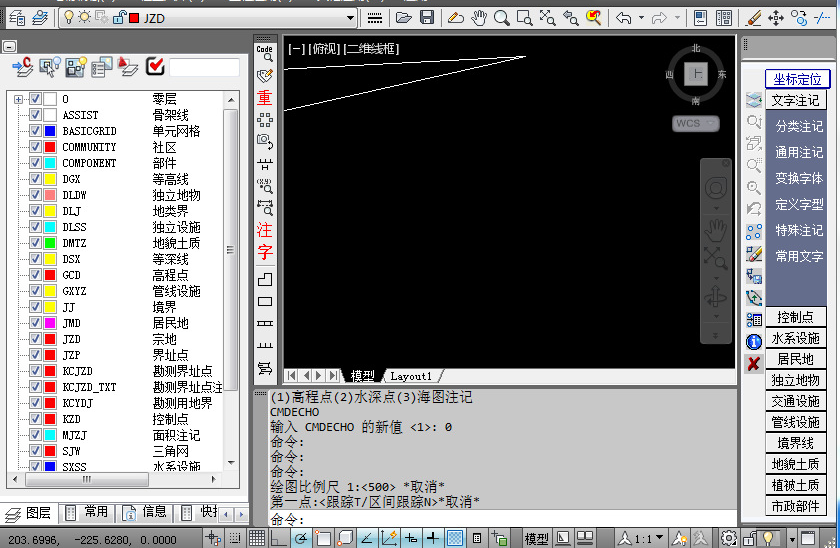Click the rectangle drawing icon in vertical toolbar
The image size is (840, 548).
click(265, 302)
